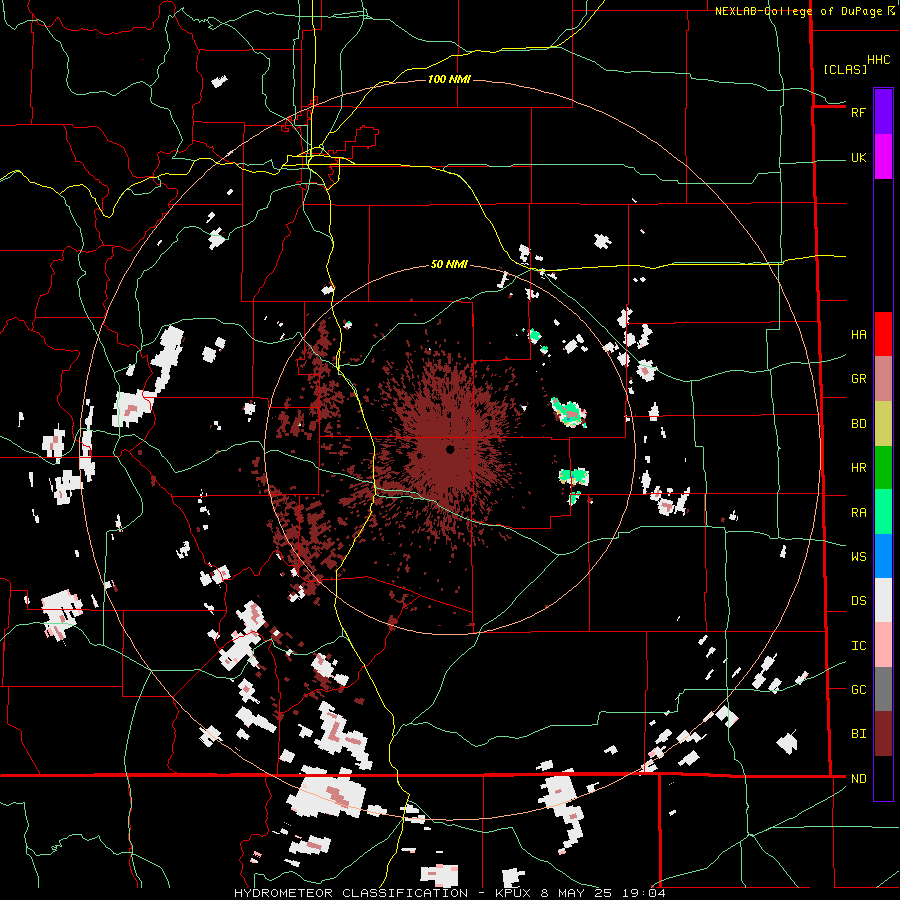
Task: Select the "BD" legend label
Action: 858,424
